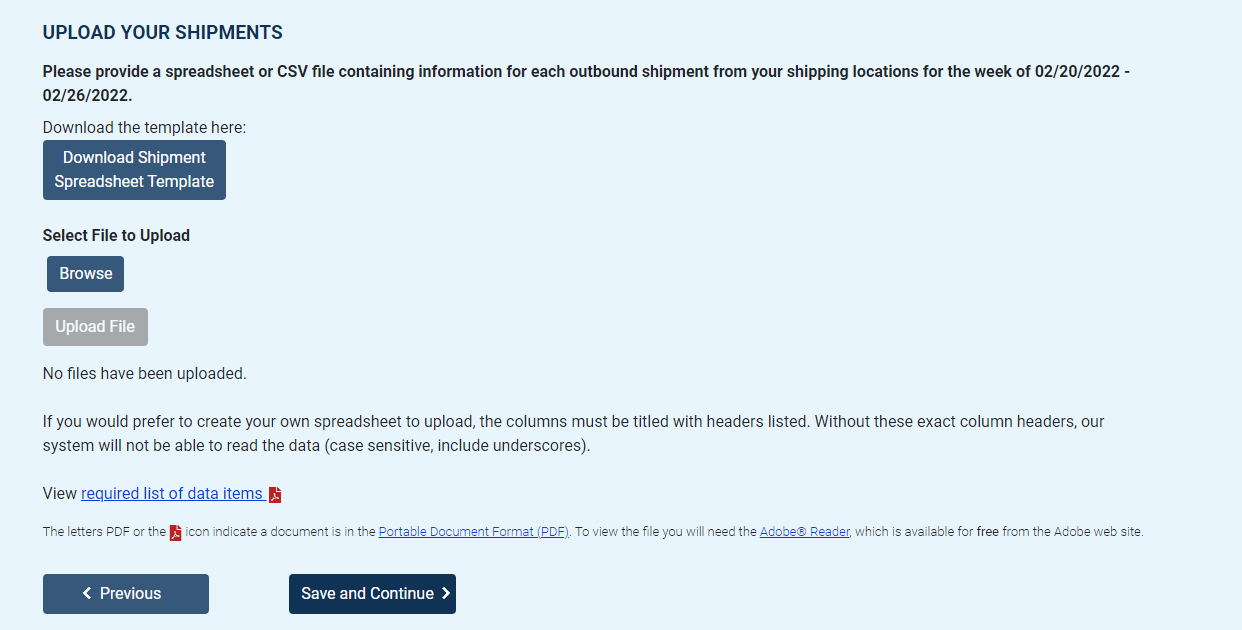The height and width of the screenshot is (630, 1242).
Task: Go back with the Previous button
Action: pos(126,594)
